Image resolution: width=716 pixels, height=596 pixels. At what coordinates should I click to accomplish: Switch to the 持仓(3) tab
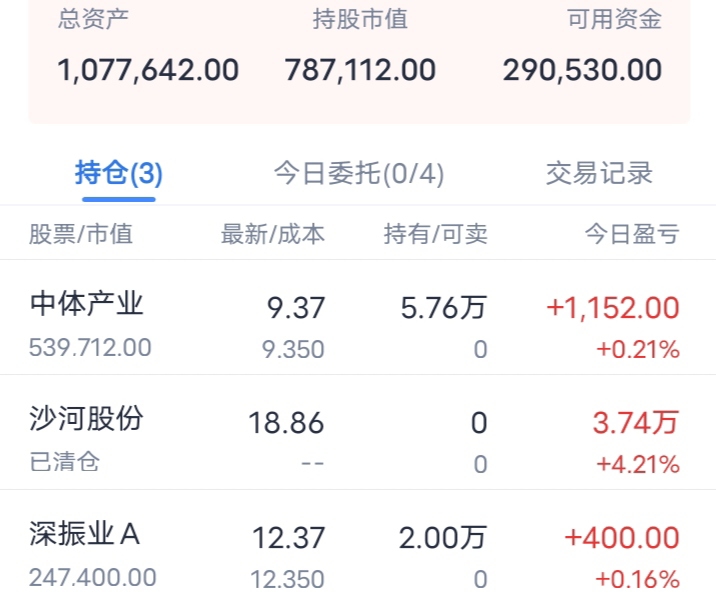(119, 174)
